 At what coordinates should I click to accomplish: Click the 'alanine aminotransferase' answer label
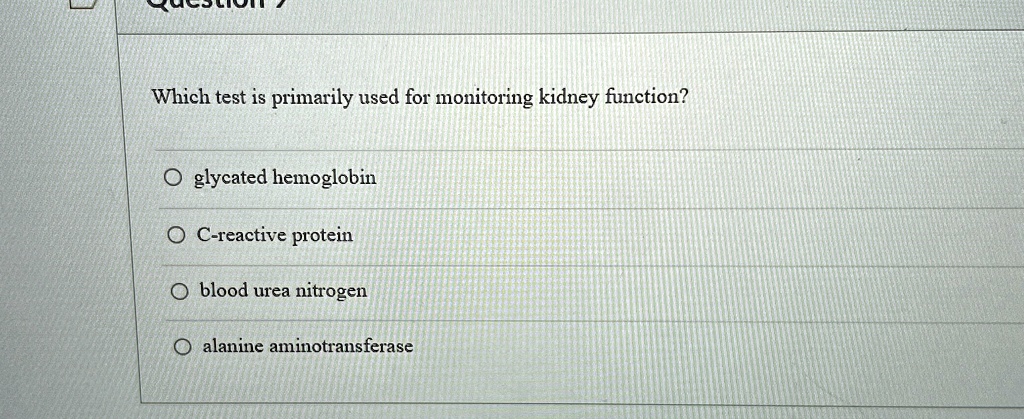(x=308, y=345)
